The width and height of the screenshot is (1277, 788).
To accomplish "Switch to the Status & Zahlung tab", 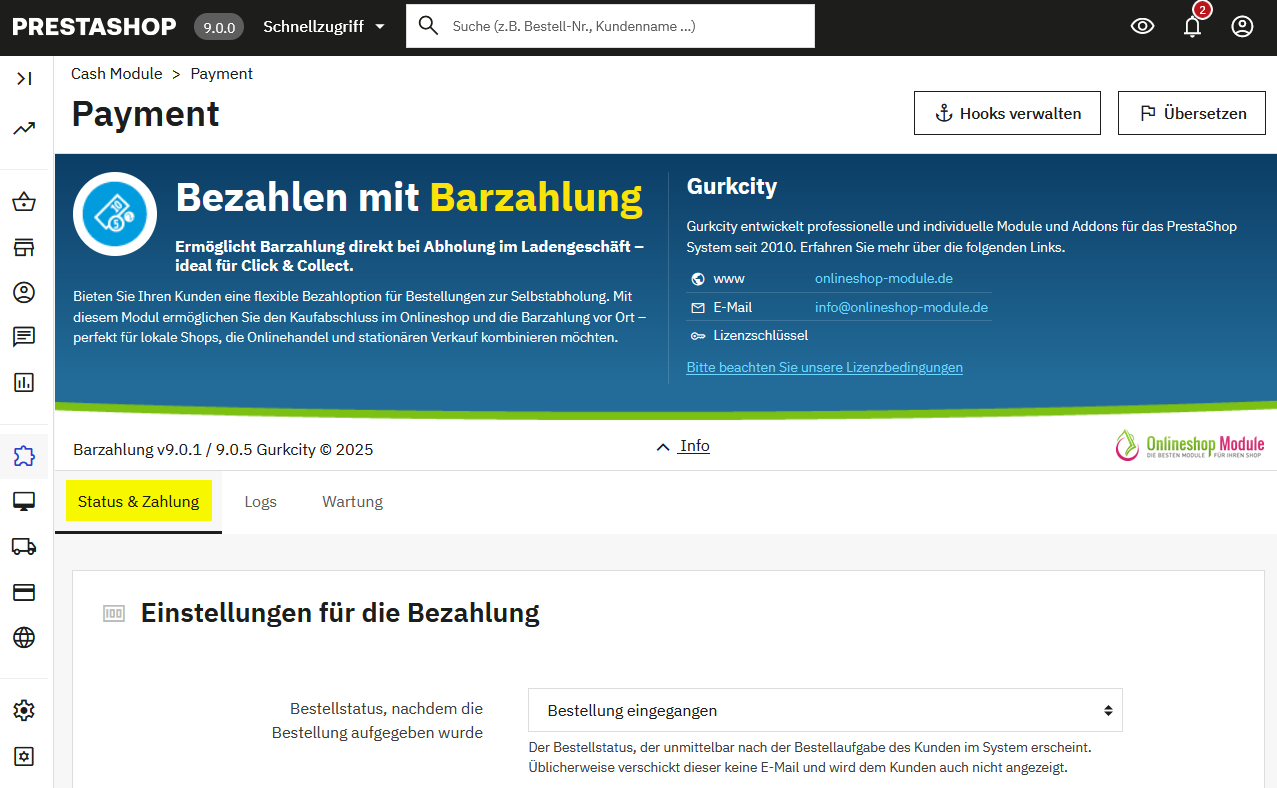I will tap(139, 501).
